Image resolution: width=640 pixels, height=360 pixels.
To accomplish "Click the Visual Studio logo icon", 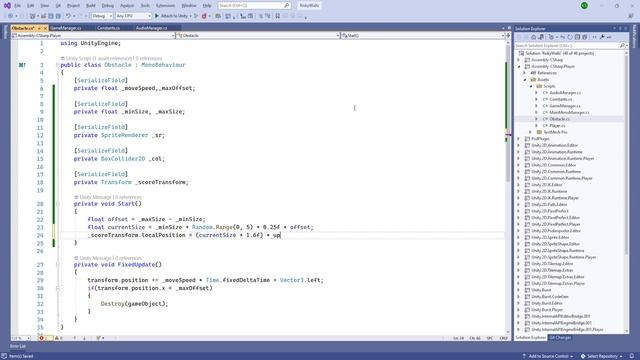I will (7, 5).
